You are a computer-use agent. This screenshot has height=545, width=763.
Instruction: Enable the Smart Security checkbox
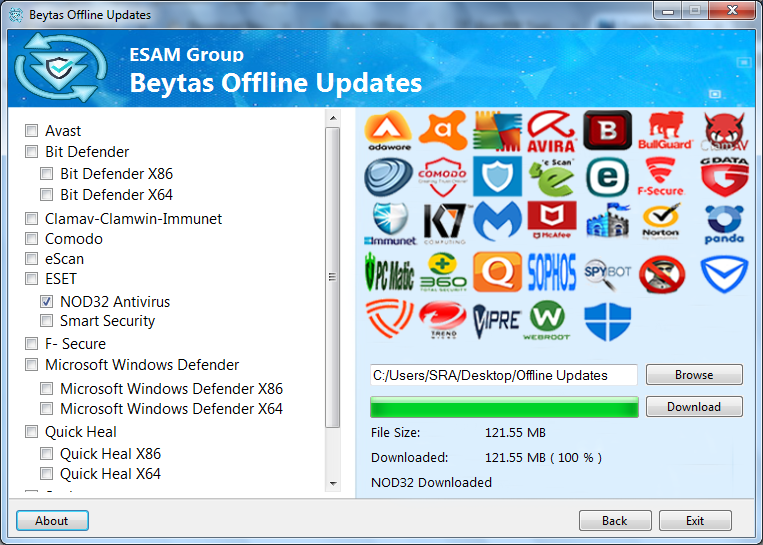pyautogui.click(x=47, y=321)
